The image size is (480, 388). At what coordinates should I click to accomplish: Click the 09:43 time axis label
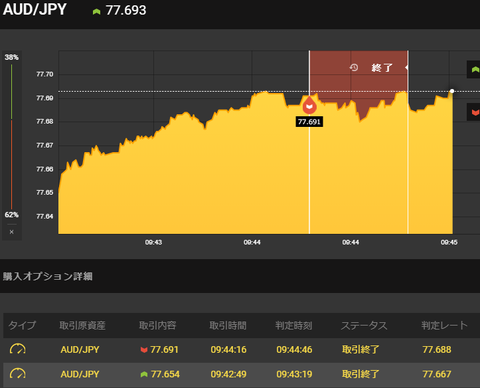153,242
